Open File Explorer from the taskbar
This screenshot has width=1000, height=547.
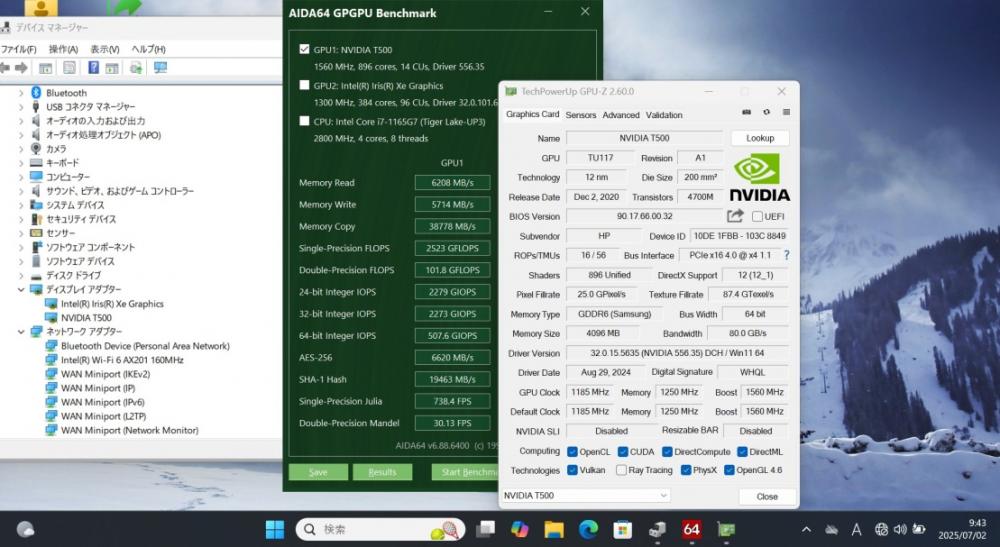[554, 529]
